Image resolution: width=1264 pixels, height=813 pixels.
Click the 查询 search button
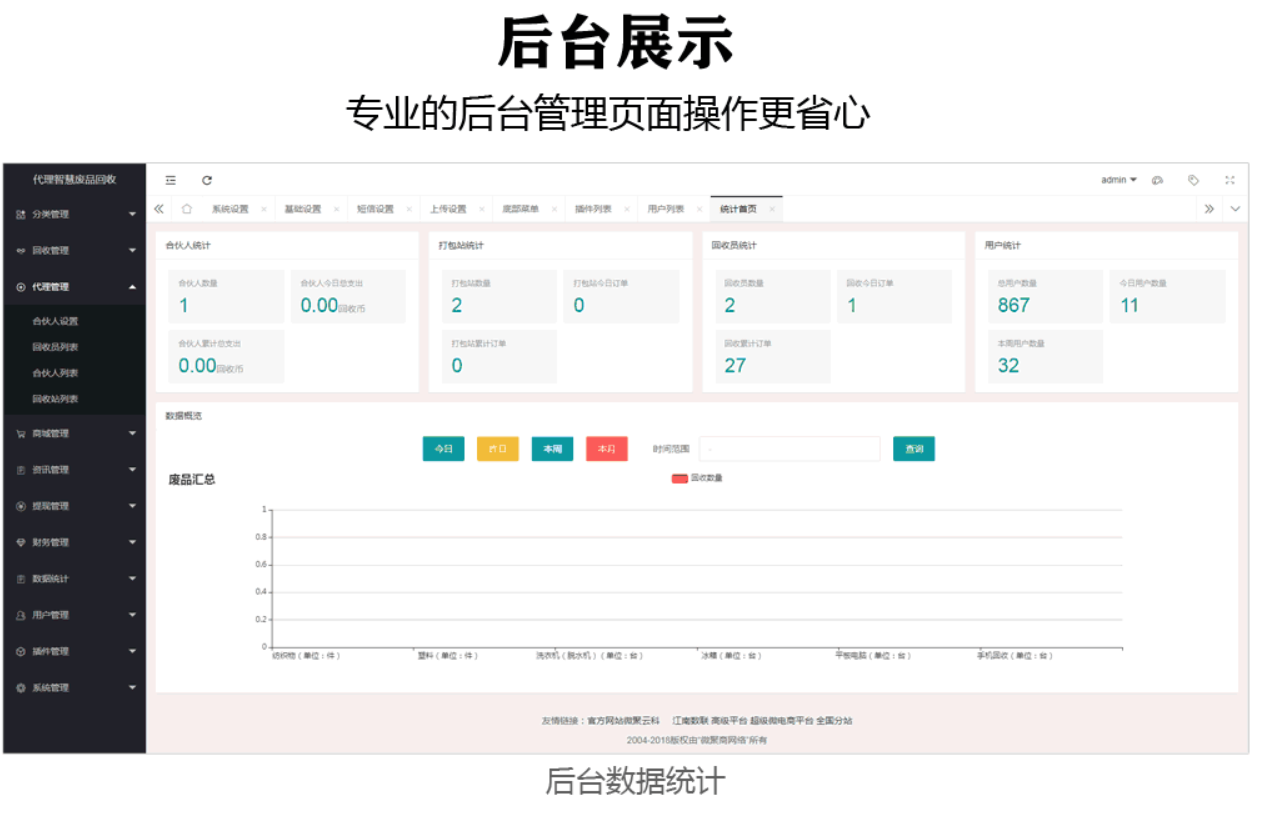click(913, 449)
